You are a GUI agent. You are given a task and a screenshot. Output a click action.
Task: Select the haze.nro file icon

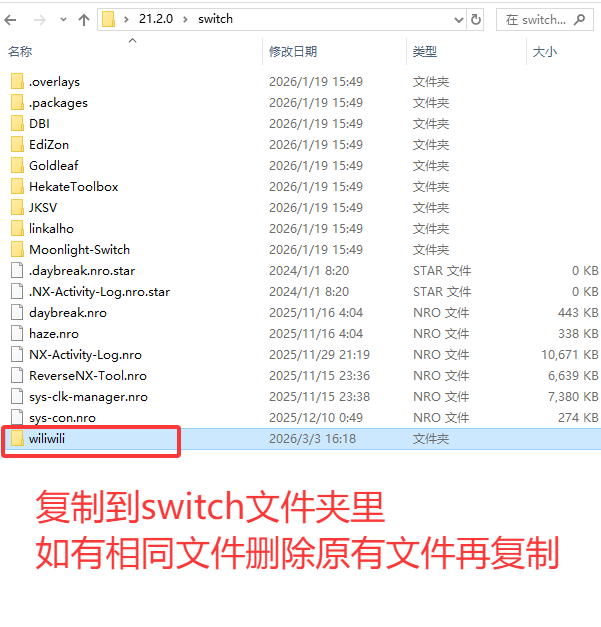tap(17, 333)
